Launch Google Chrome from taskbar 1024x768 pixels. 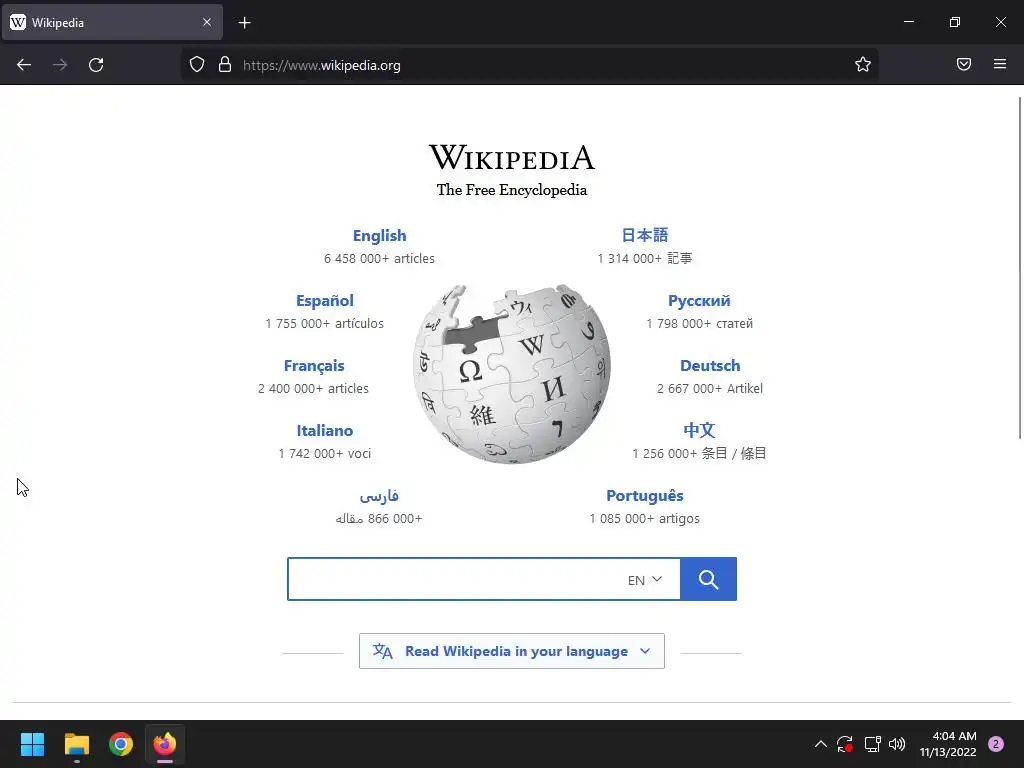(x=121, y=744)
